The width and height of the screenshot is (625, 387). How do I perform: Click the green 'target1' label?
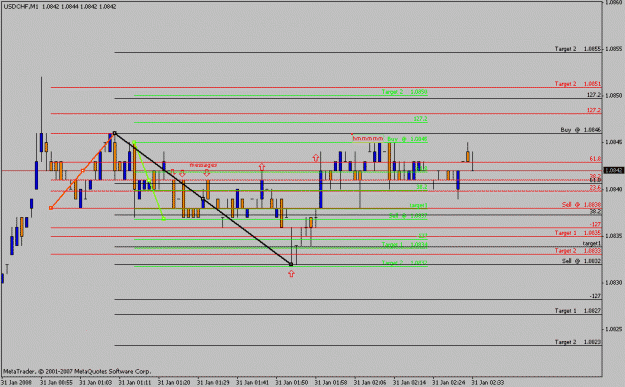click(x=419, y=205)
